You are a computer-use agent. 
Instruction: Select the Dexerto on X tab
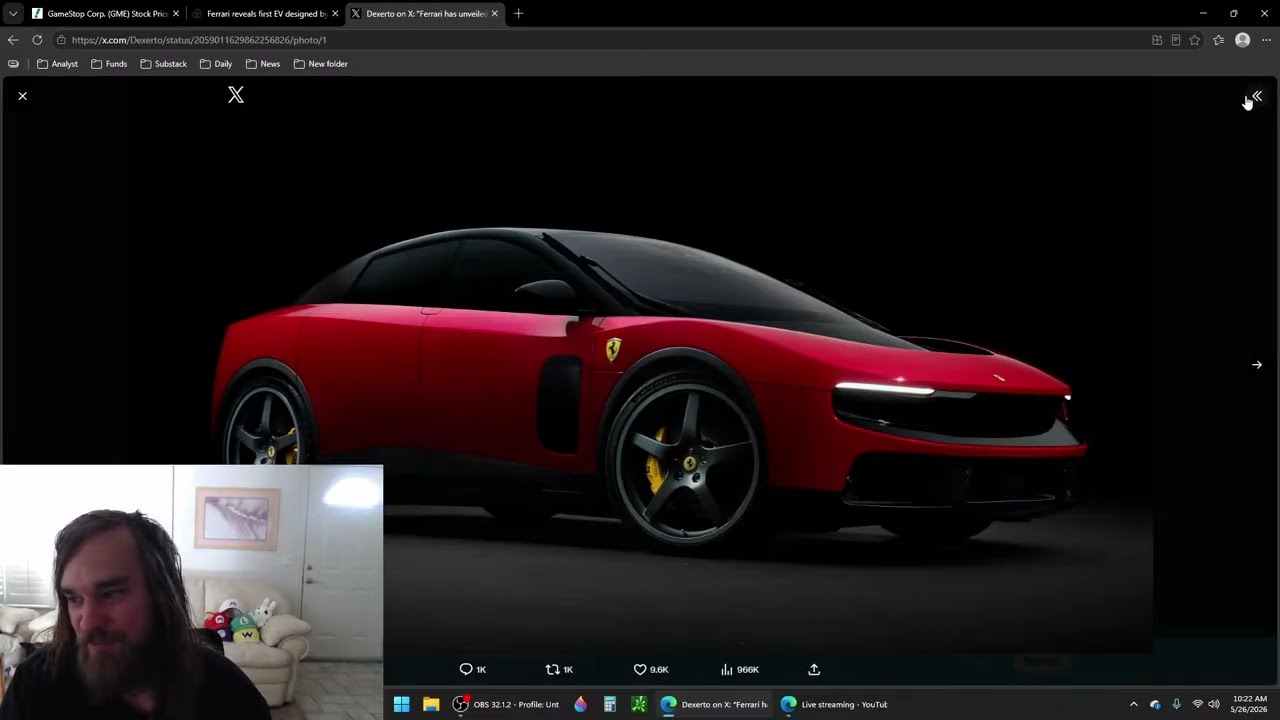coord(425,14)
